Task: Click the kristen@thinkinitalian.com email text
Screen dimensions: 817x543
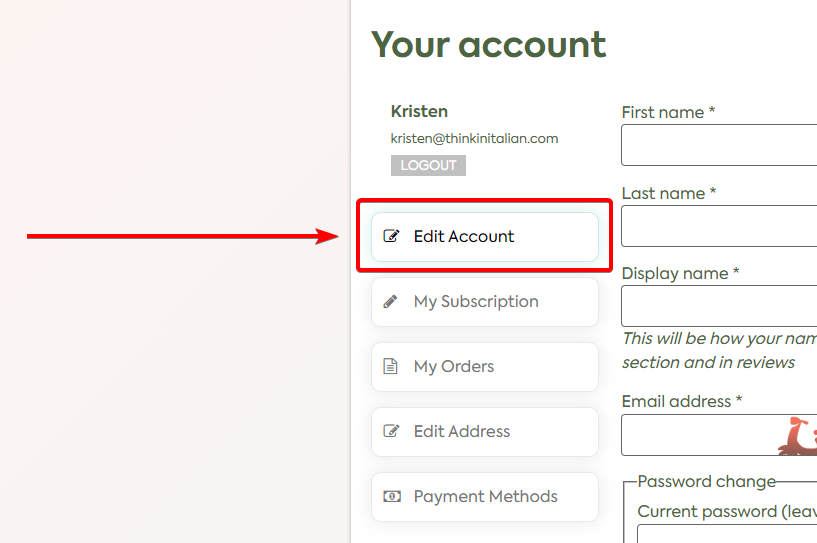Action: pos(474,139)
